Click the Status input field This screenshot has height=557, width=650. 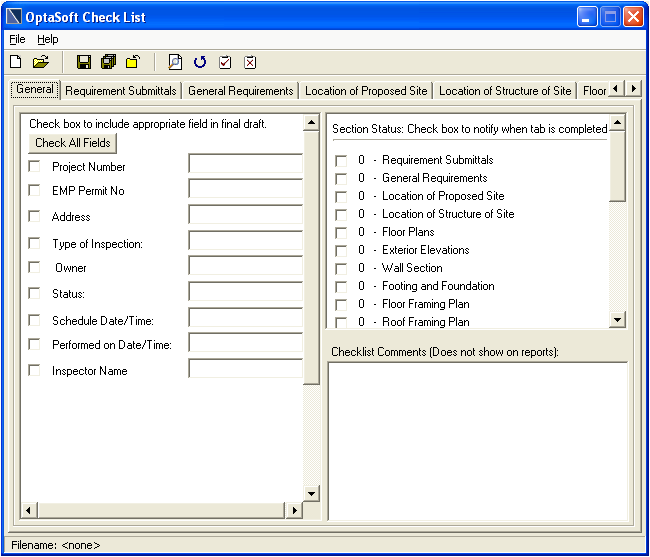tap(245, 291)
